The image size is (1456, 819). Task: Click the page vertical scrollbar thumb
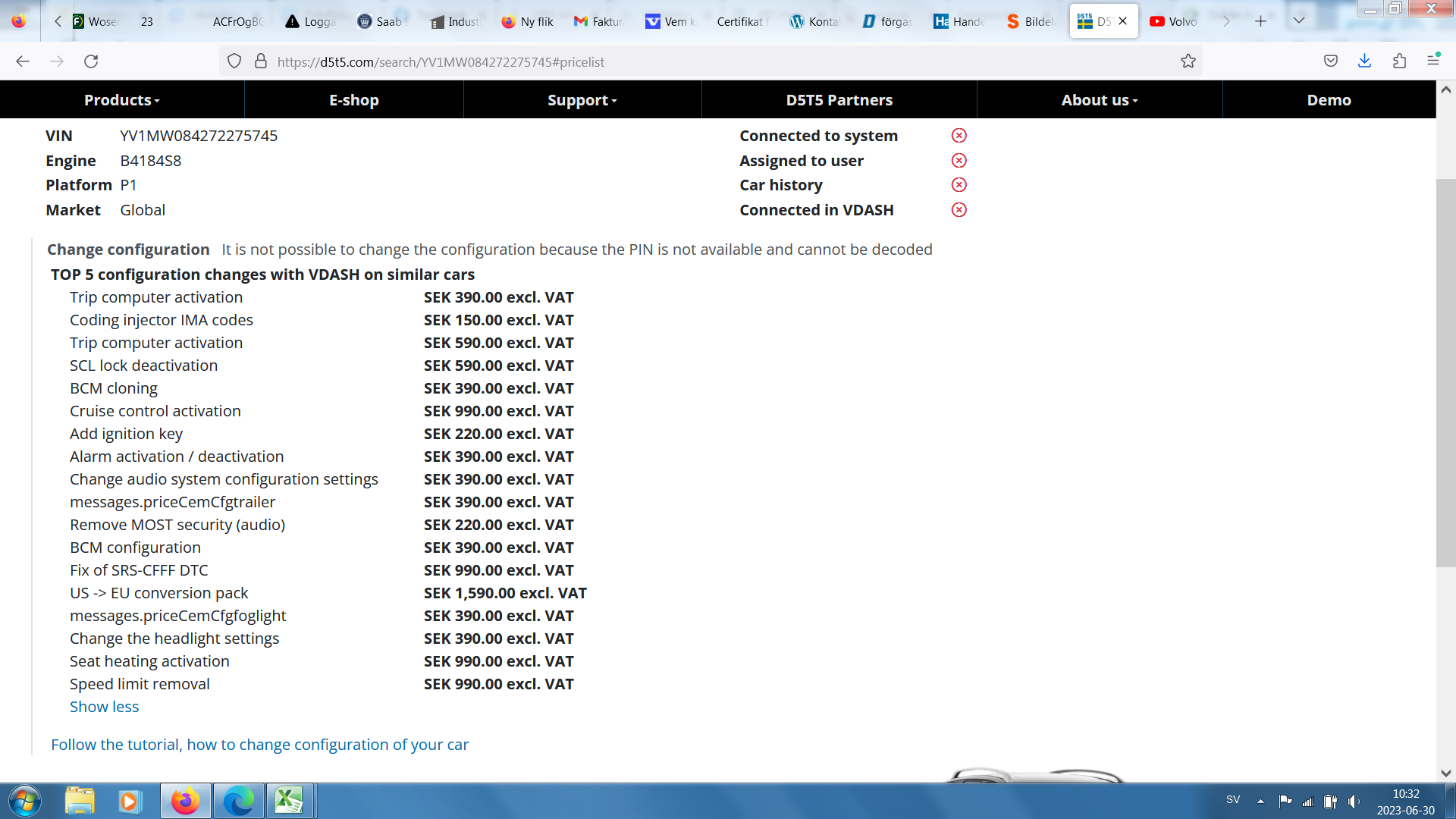pos(1445,372)
